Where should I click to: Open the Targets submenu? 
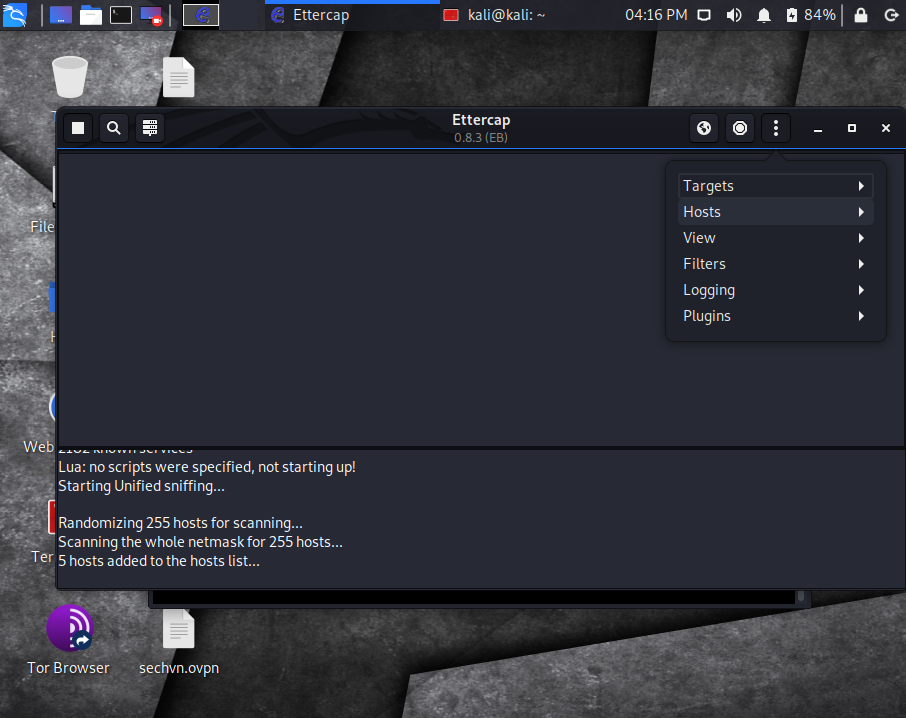click(x=775, y=186)
